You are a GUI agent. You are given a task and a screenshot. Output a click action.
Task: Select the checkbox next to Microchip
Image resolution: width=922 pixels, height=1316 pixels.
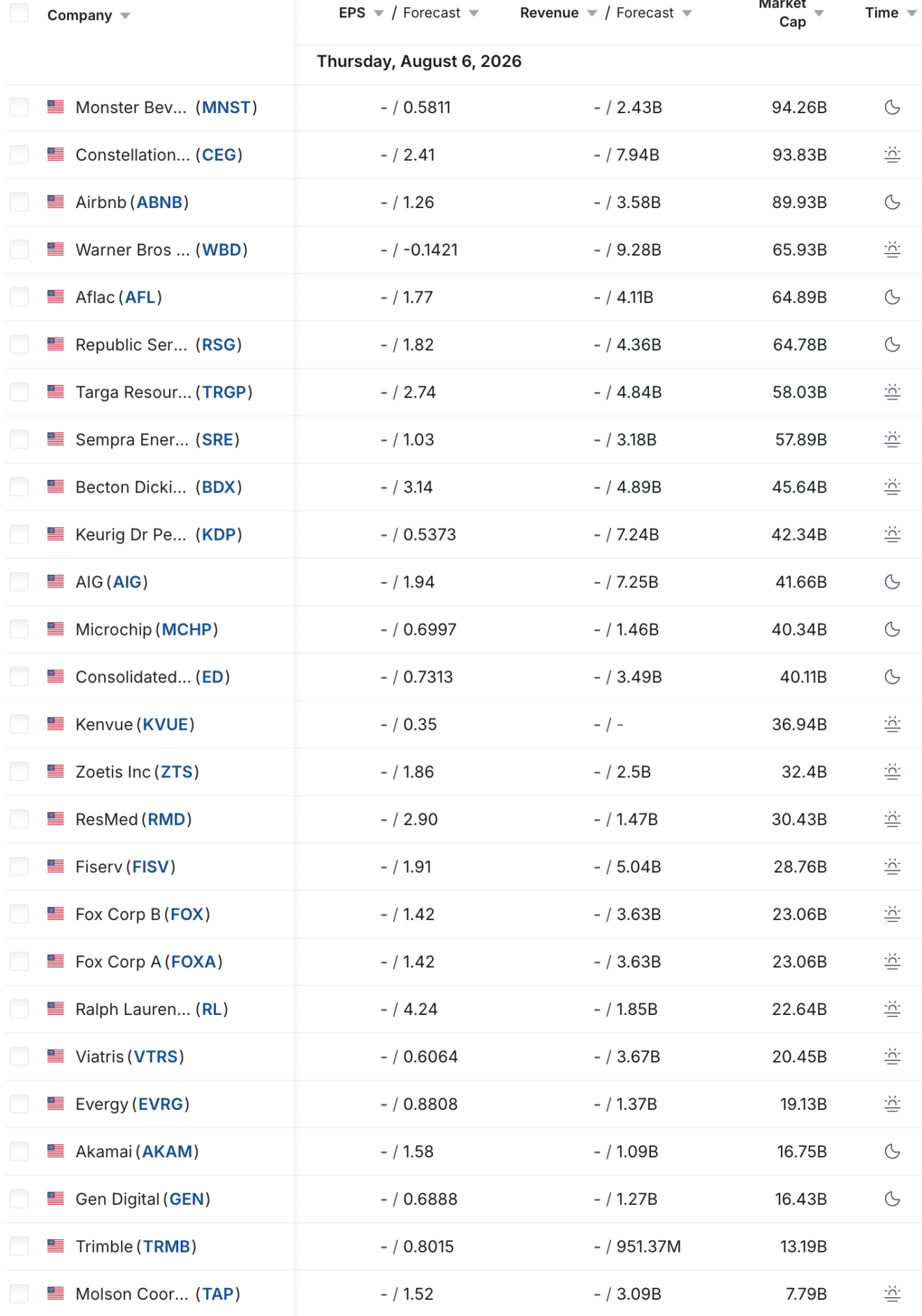20,629
